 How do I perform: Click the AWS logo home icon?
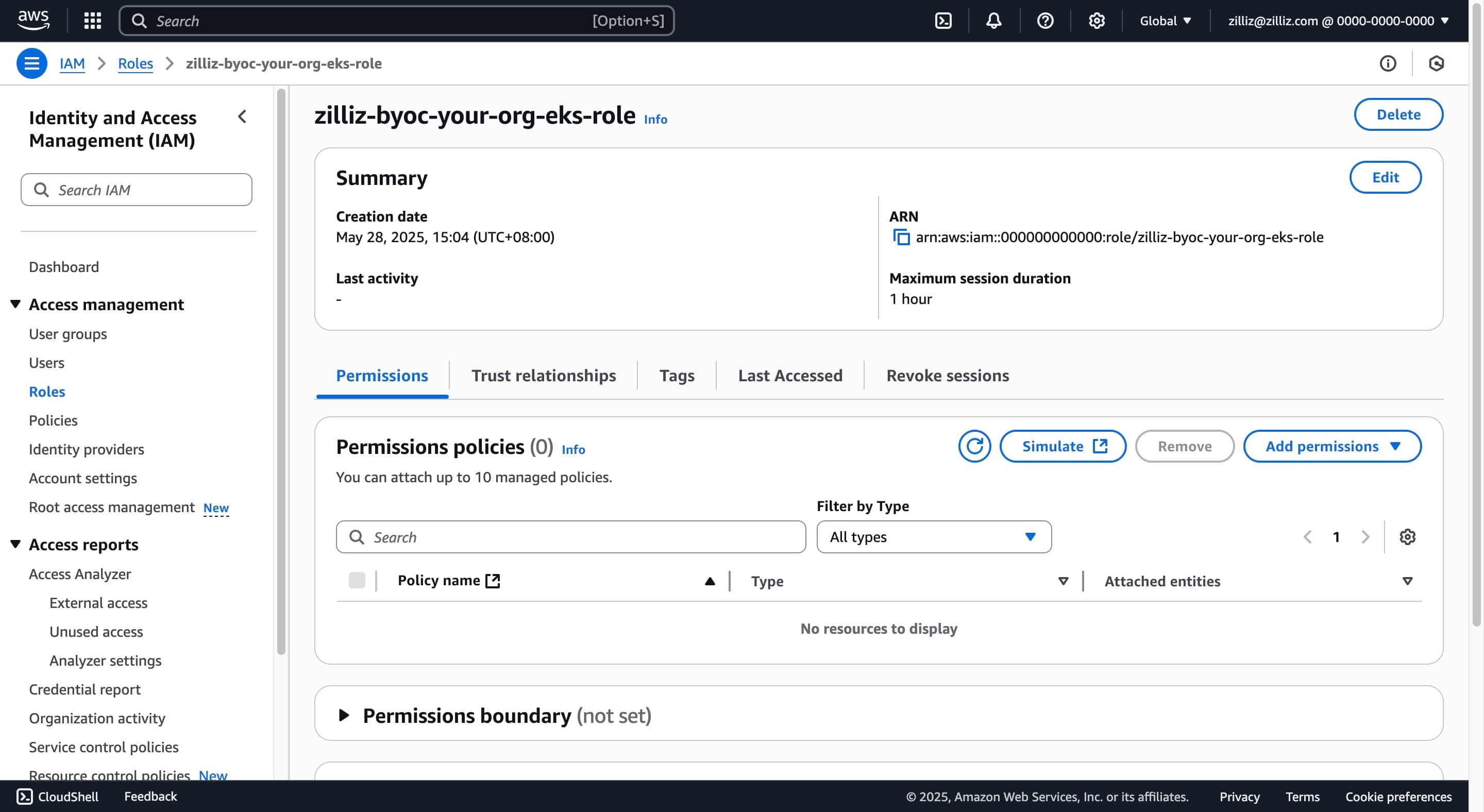click(33, 20)
